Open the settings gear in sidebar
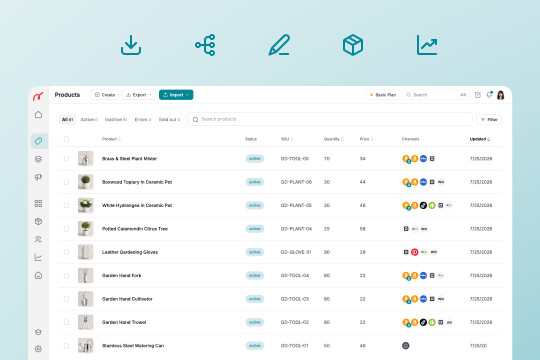Screen dimensions: 540x360 point(38,349)
